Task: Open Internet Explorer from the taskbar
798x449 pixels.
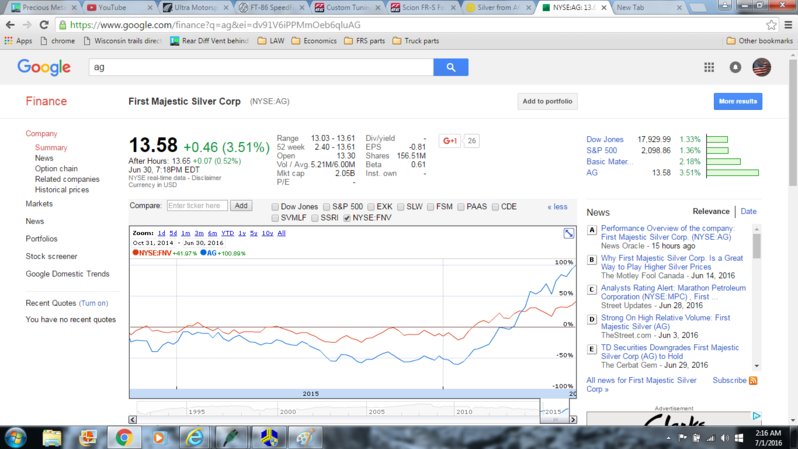Action: click(194, 438)
